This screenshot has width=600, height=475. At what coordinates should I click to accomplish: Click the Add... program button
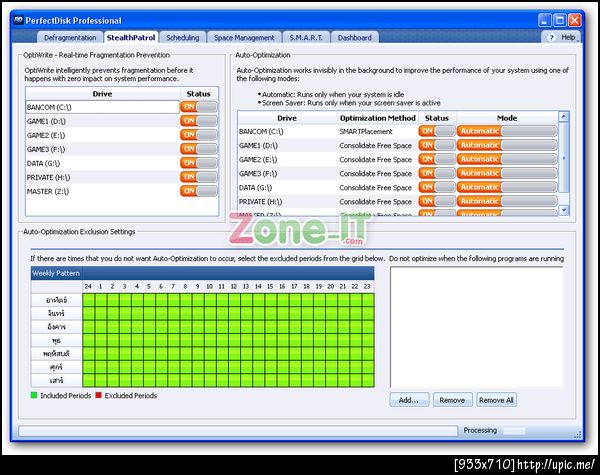point(409,400)
